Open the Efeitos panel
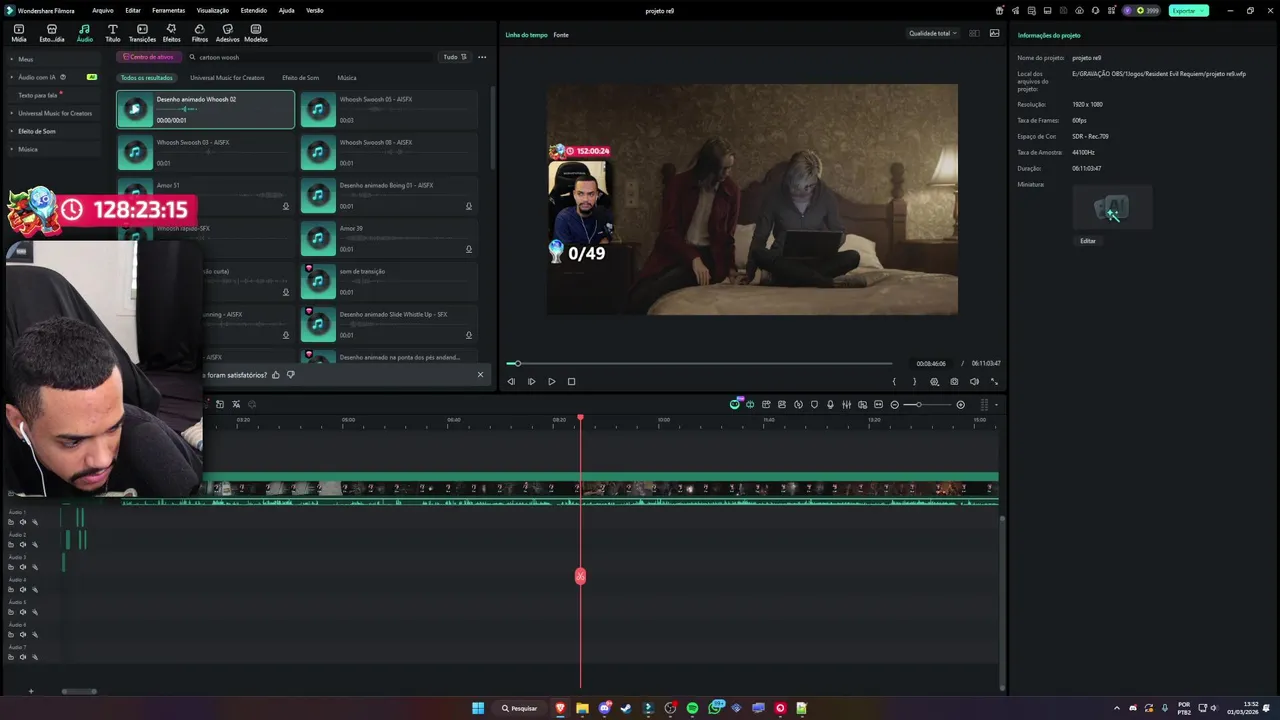The height and width of the screenshot is (720, 1280). click(x=171, y=33)
